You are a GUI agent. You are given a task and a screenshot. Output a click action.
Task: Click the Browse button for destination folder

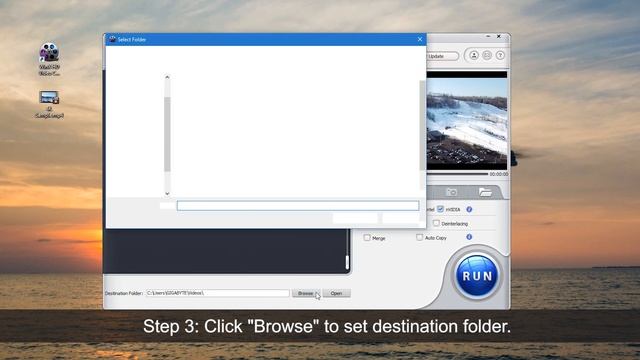[306, 293]
